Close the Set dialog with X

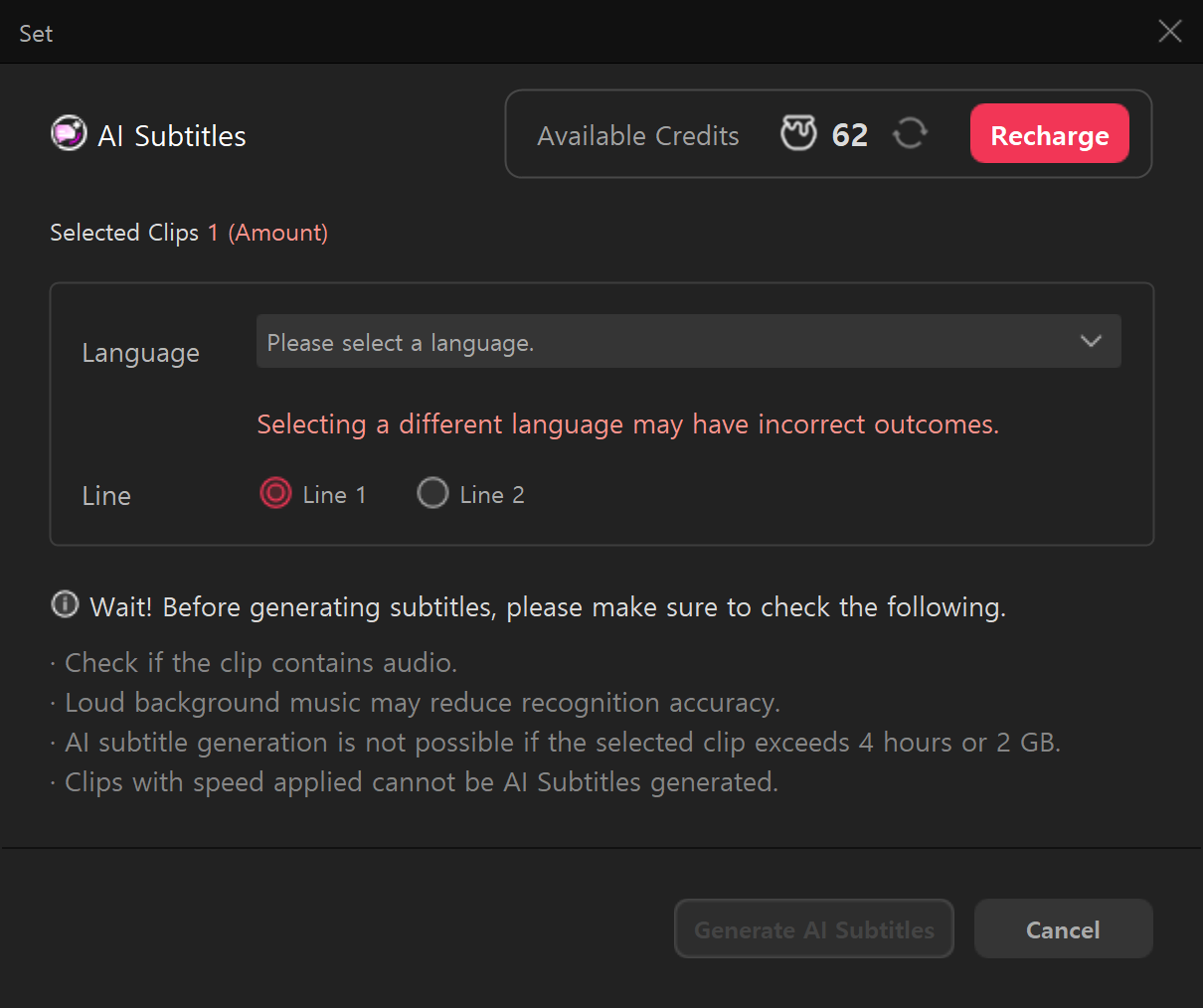(1170, 32)
